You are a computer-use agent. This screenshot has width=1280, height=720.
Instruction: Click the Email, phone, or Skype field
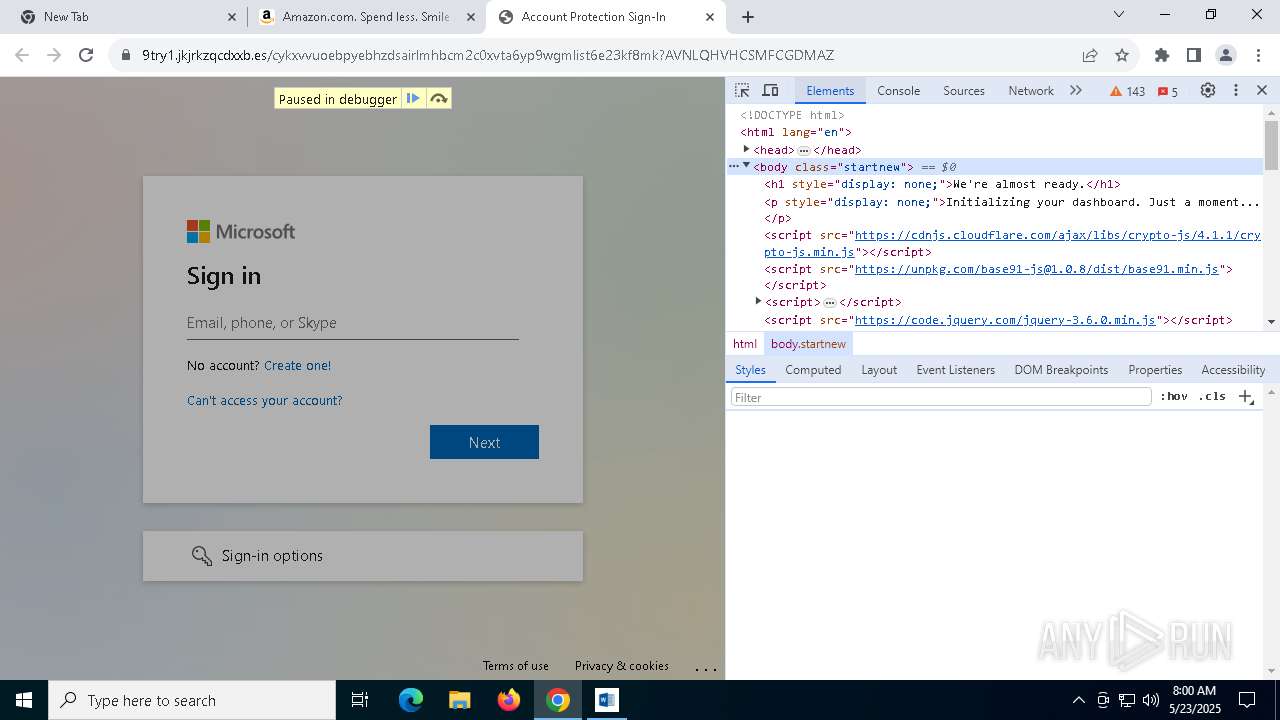pyautogui.click(x=352, y=323)
